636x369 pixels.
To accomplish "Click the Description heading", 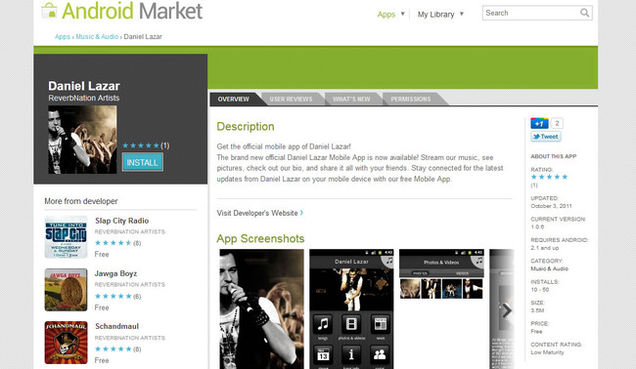I will [x=245, y=127].
